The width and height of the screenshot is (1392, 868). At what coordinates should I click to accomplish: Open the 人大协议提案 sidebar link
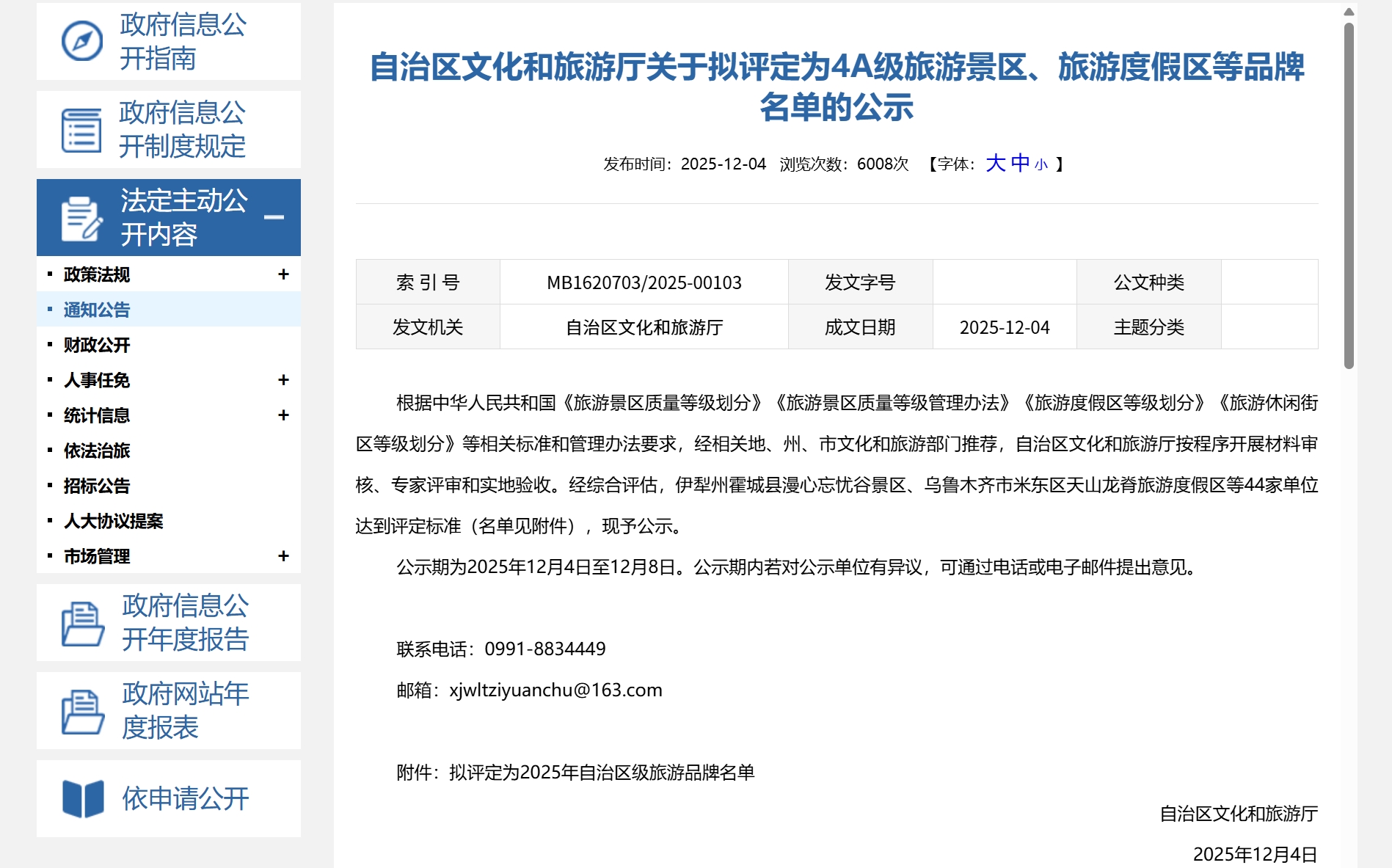click(x=114, y=521)
